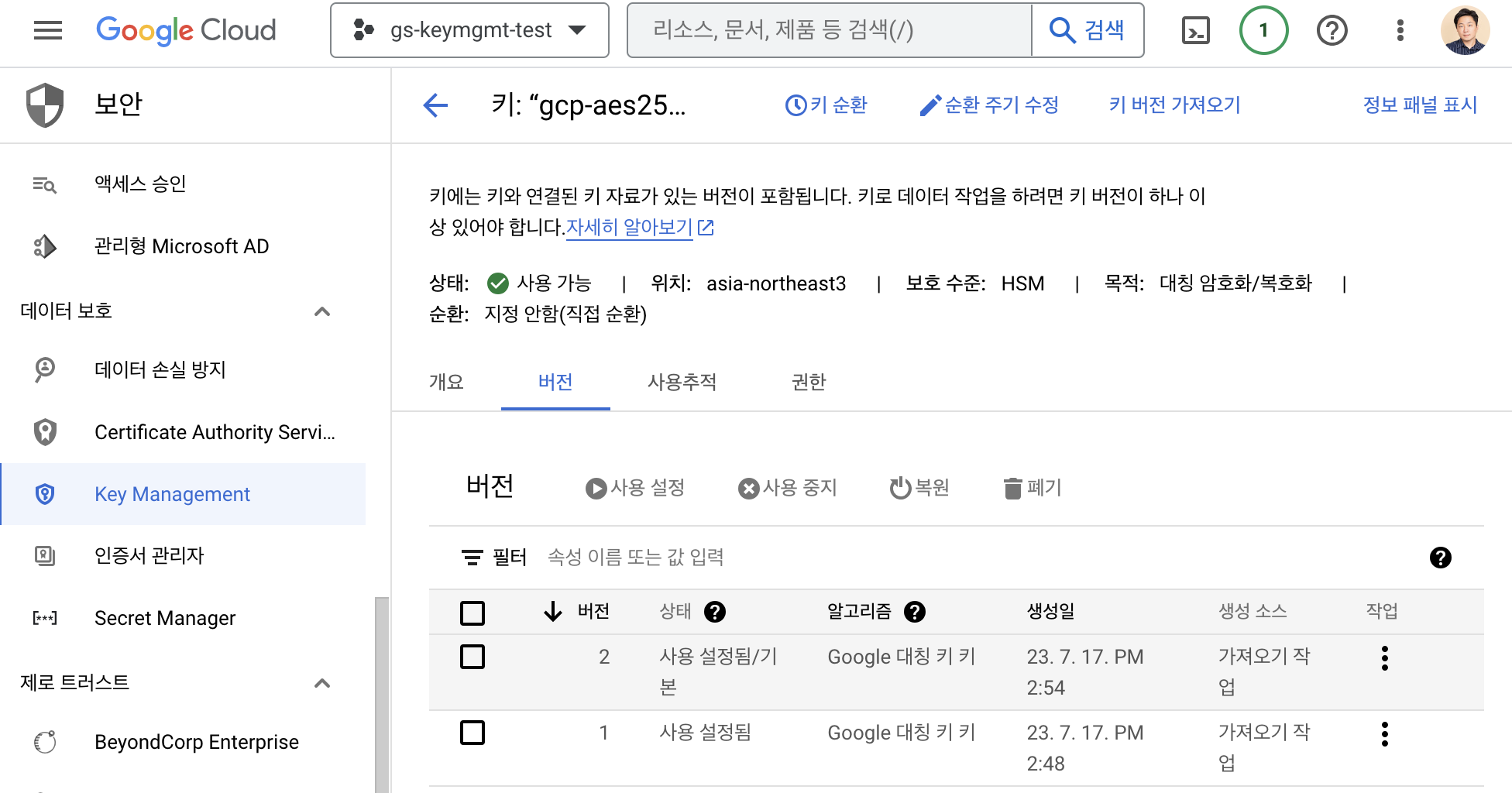Viewport: 1512px width, 793px height.
Task: Click the Certificate Authority shield icon
Action: pos(45,432)
